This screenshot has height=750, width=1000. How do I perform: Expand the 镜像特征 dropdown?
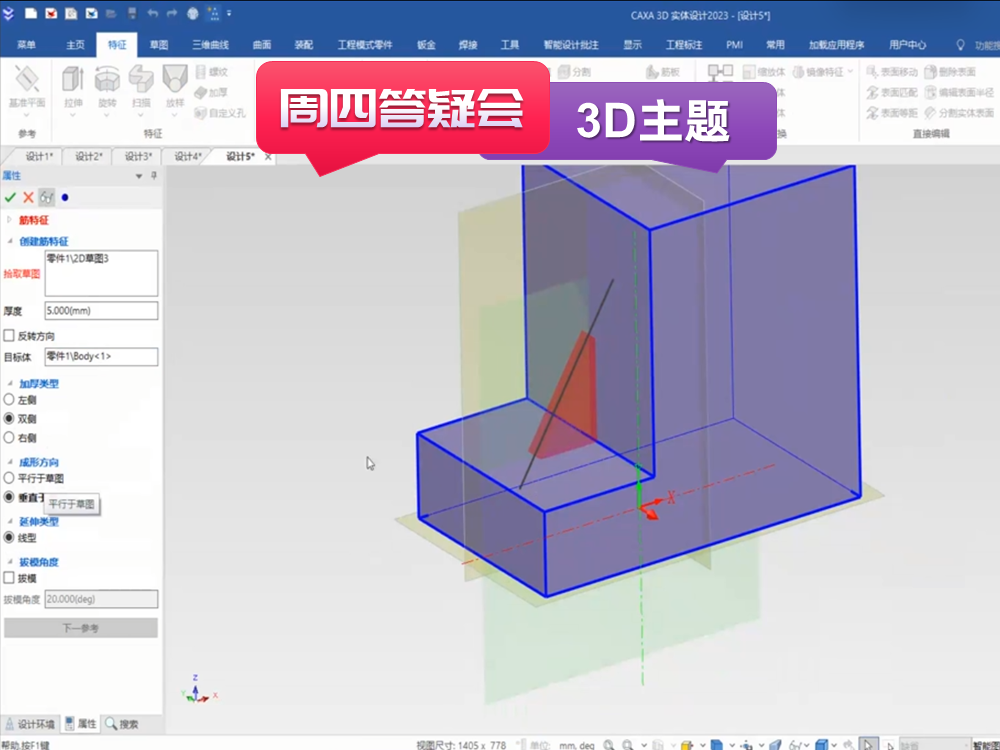pos(850,70)
